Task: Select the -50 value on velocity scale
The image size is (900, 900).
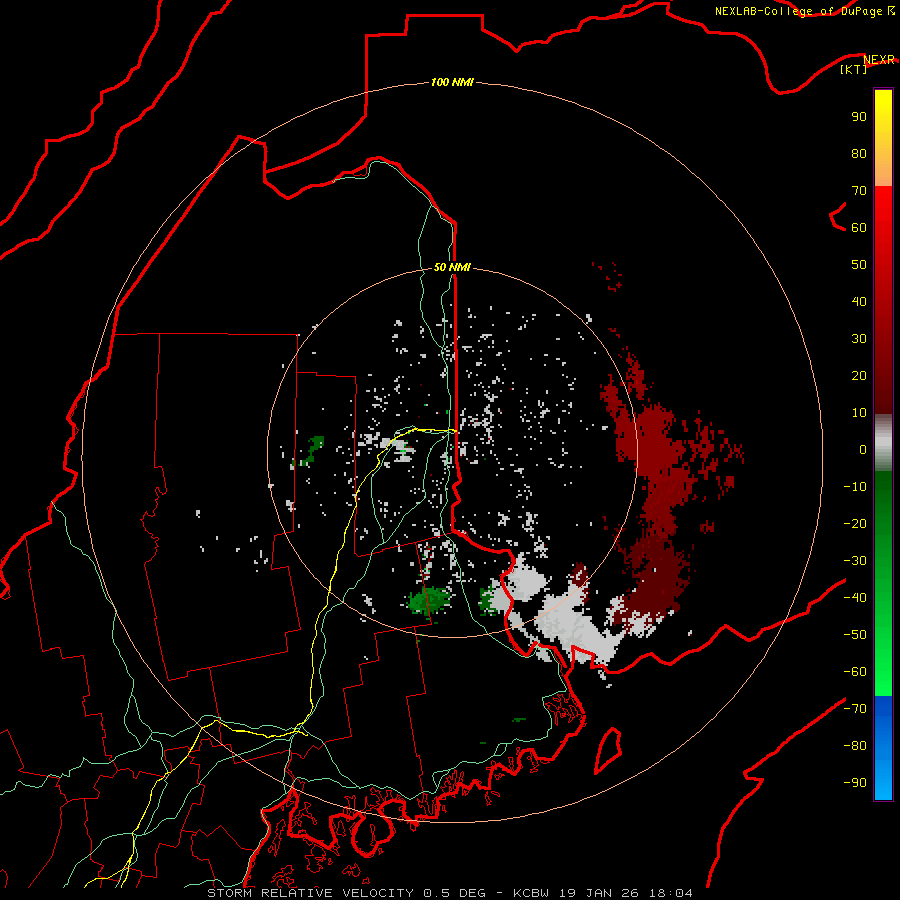Action: point(855,635)
